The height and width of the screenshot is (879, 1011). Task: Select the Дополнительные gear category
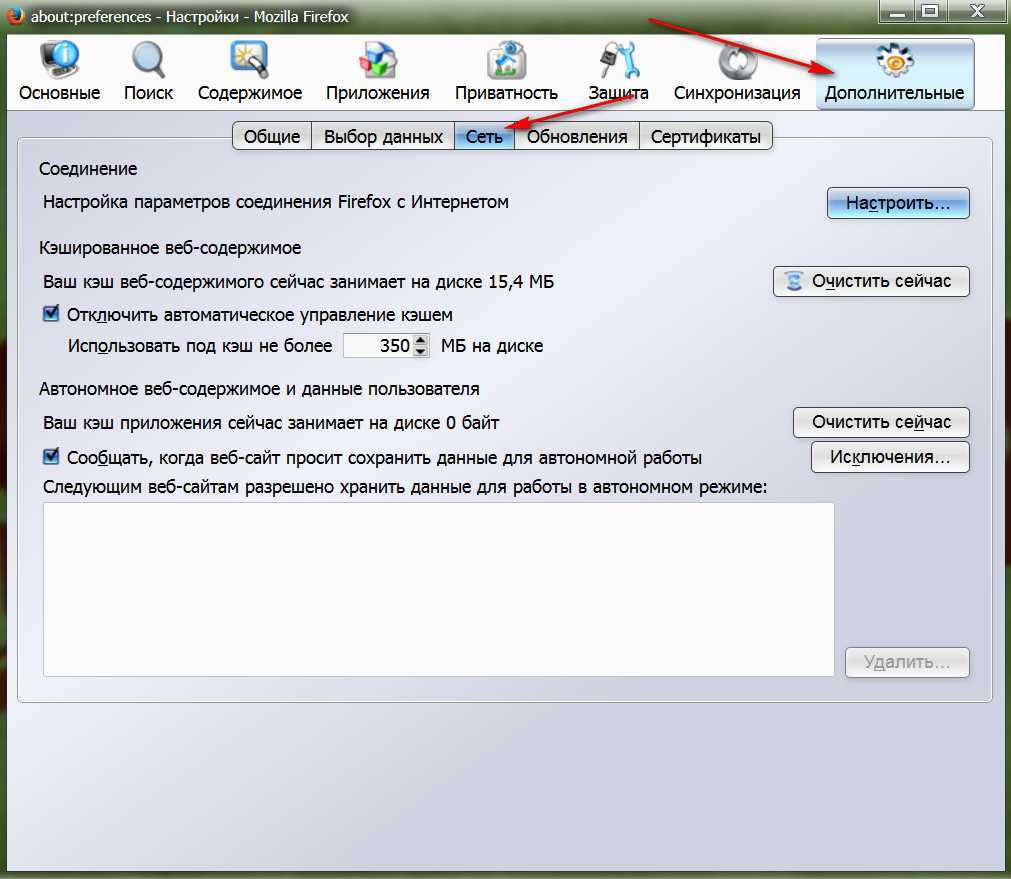pos(894,73)
